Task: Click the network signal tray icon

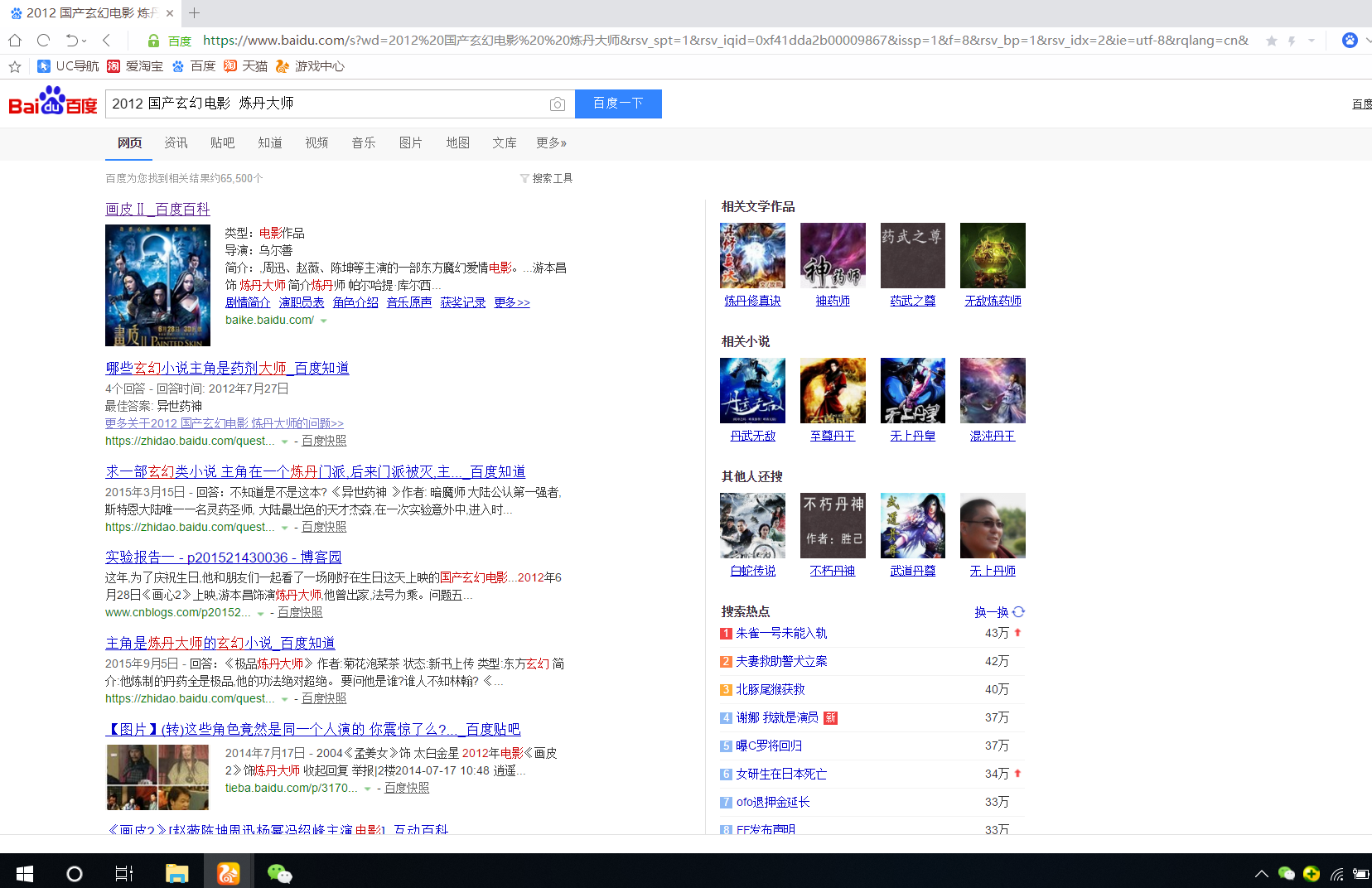Action: click(1336, 874)
